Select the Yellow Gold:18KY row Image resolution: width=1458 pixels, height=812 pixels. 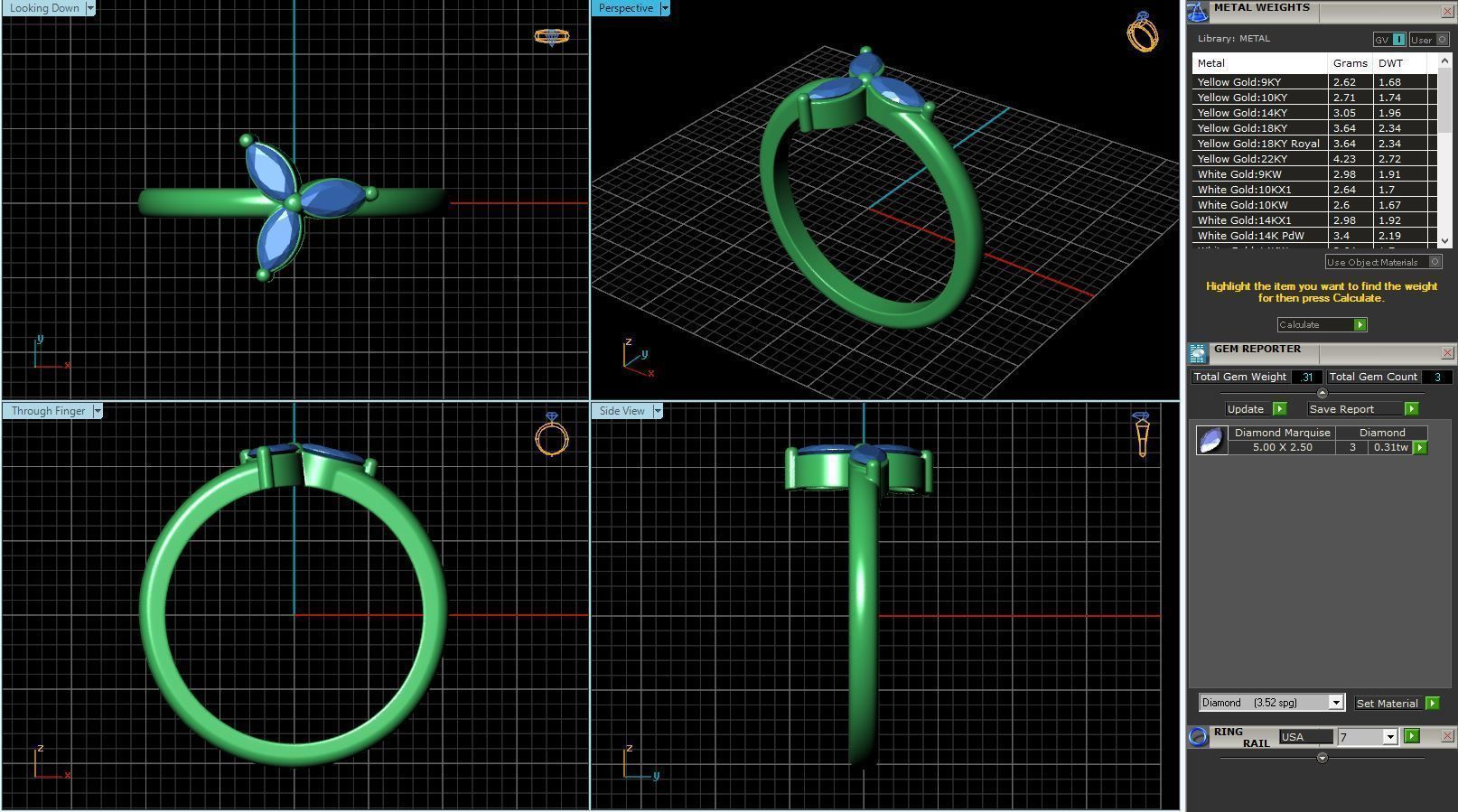click(x=1314, y=128)
